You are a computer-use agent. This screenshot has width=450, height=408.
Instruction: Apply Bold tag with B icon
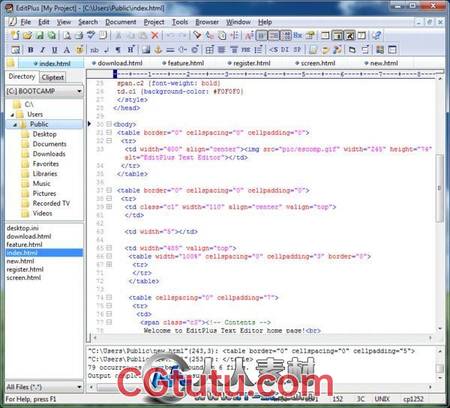click(31, 50)
